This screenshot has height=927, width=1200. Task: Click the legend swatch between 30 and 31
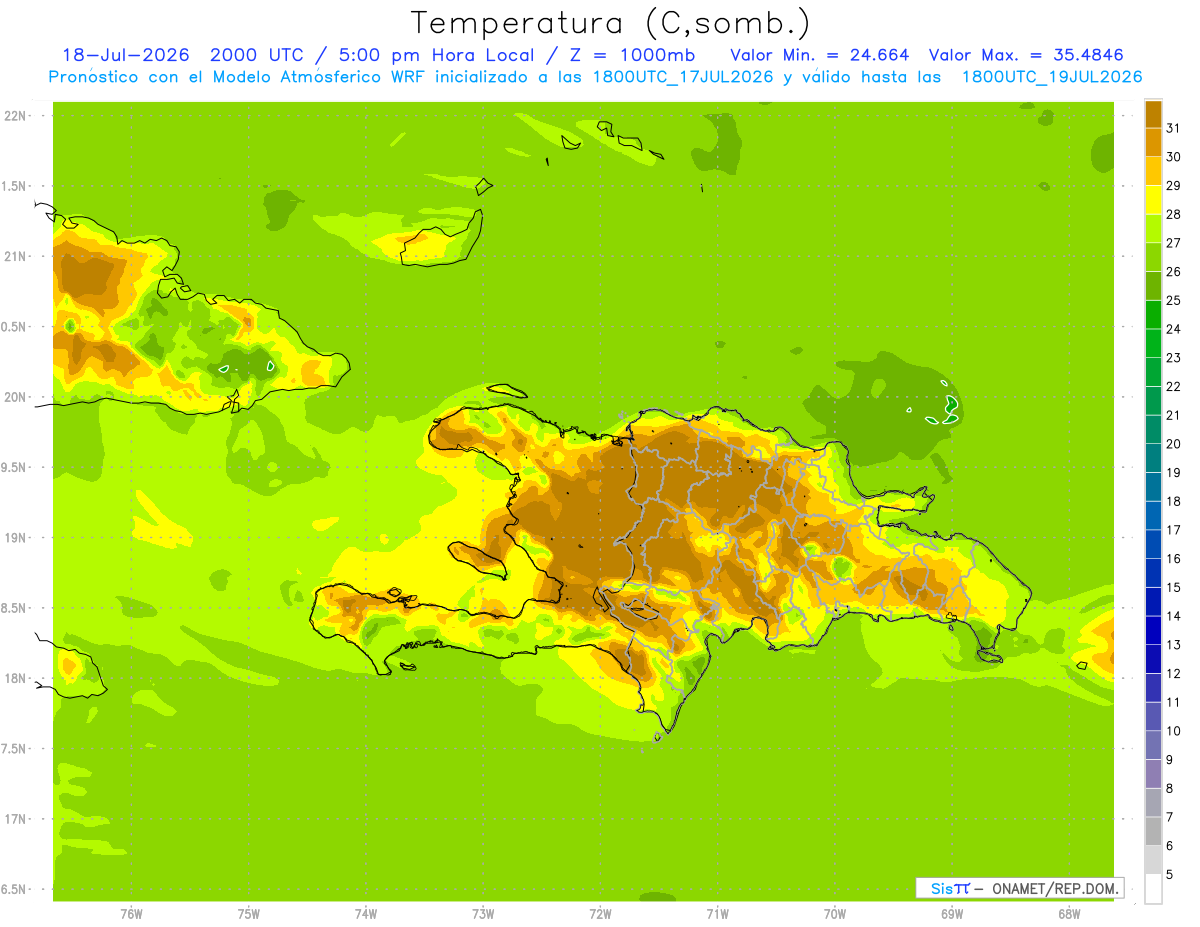point(1153,143)
